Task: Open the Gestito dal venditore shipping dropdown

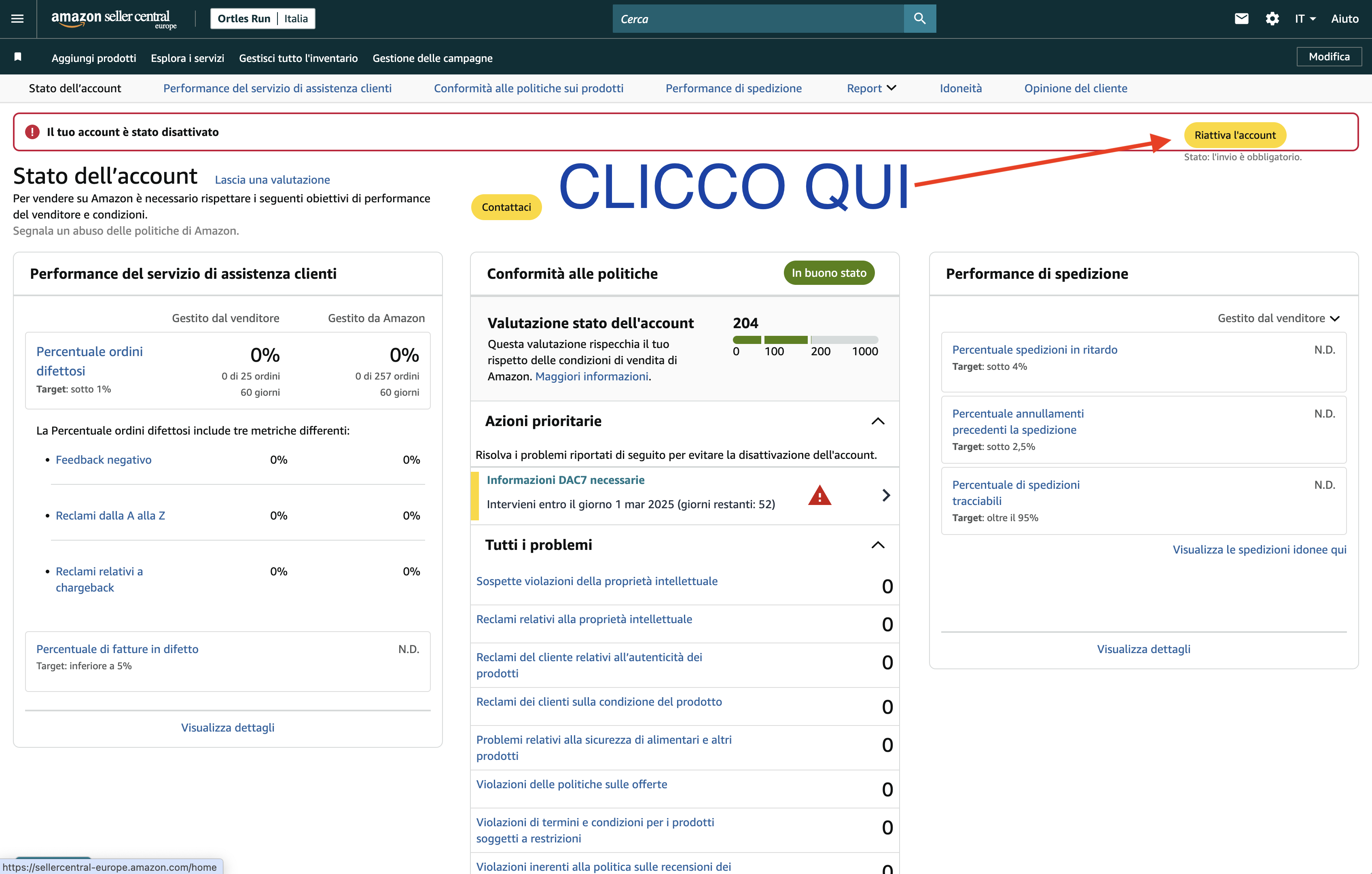Action: pos(1279,318)
